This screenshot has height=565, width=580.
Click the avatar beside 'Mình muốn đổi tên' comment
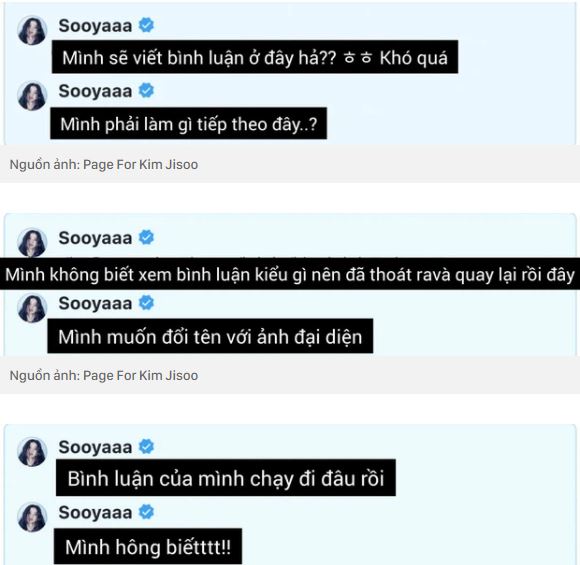[32, 308]
